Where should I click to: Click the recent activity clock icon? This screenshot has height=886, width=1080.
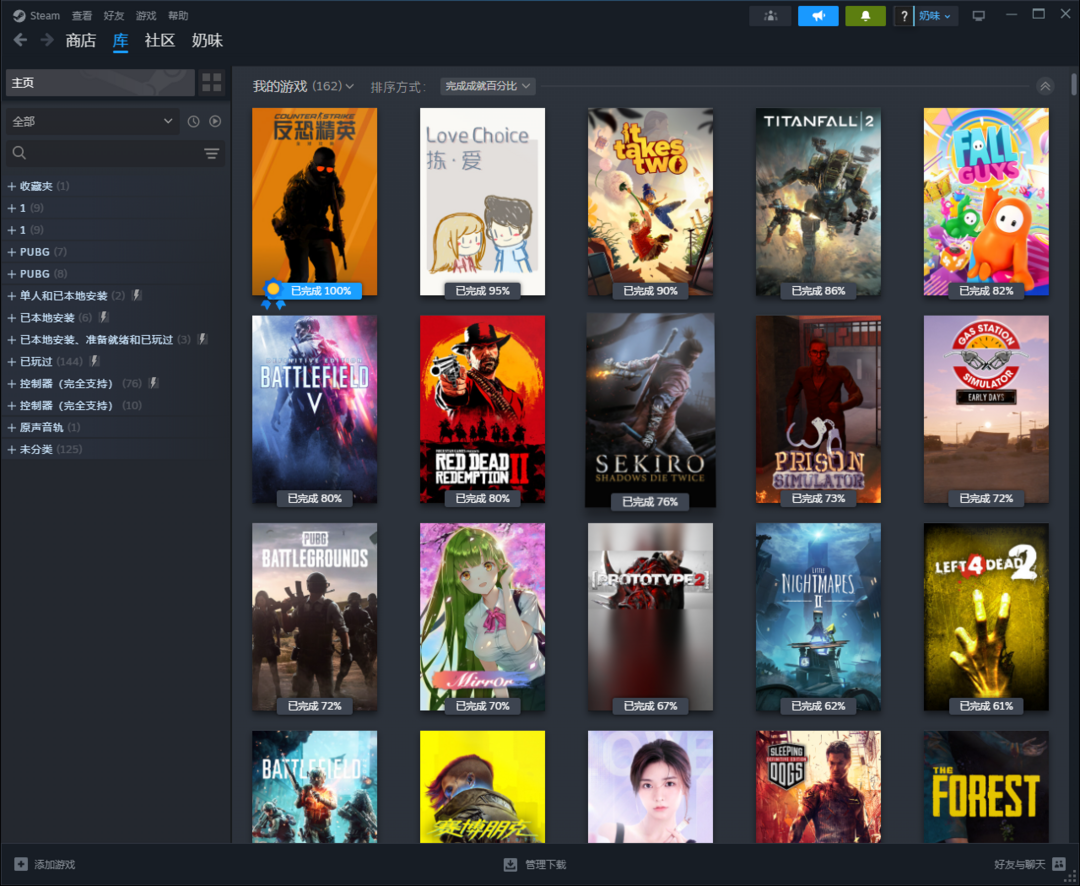click(x=194, y=121)
